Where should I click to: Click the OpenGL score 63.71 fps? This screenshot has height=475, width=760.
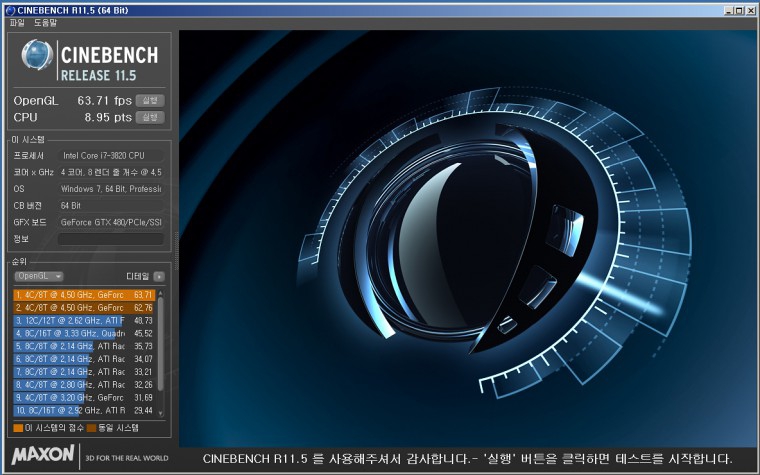[104, 101]
